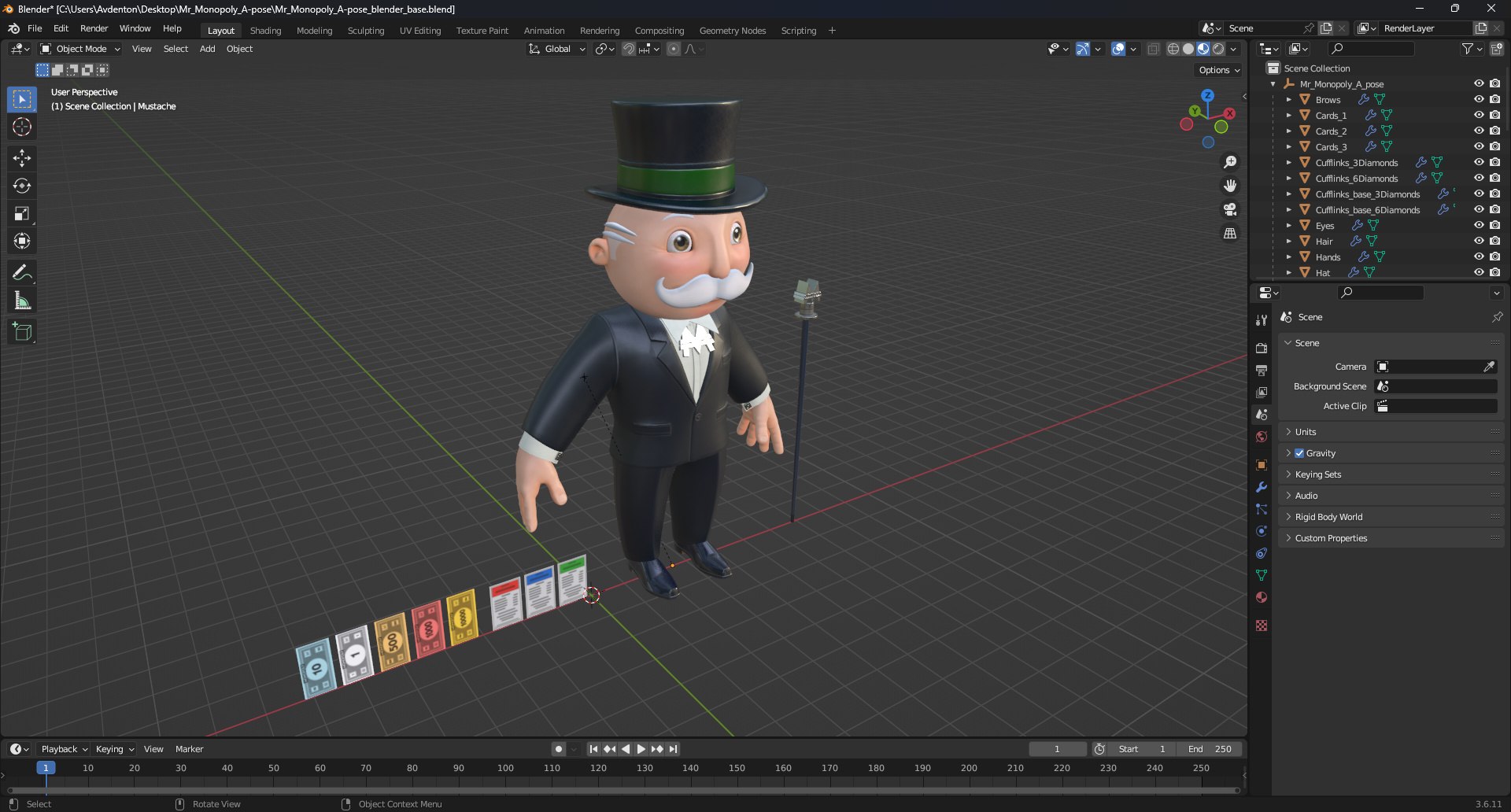Viewport: 1511px width, 812px height.
Task: Expand the Rigid Body World panel
Action: pos(1391,517)
